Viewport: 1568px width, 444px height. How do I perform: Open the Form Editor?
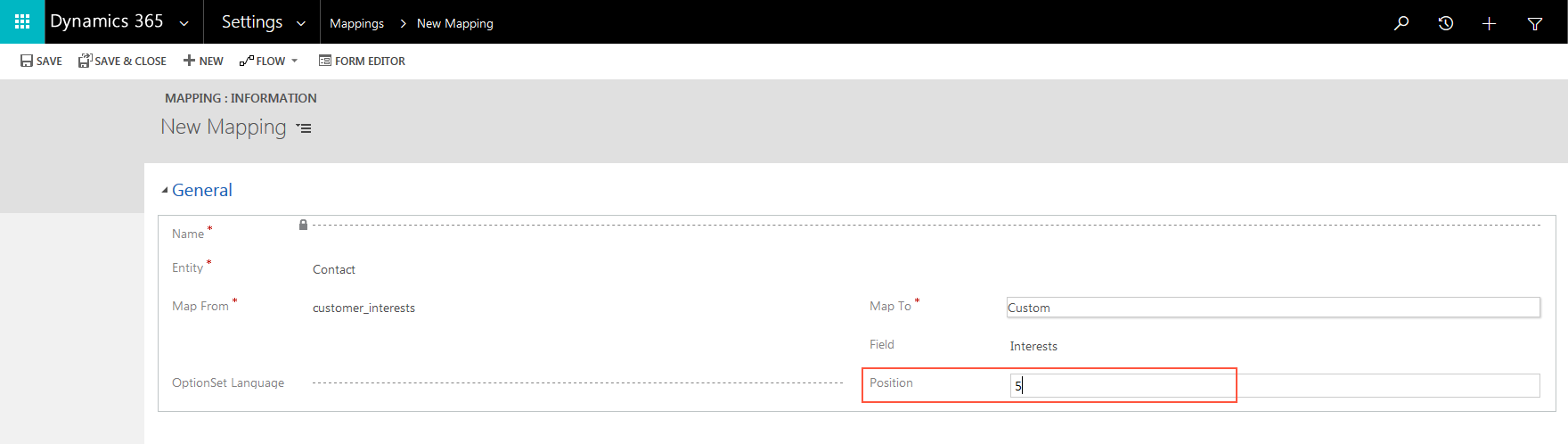362,61
